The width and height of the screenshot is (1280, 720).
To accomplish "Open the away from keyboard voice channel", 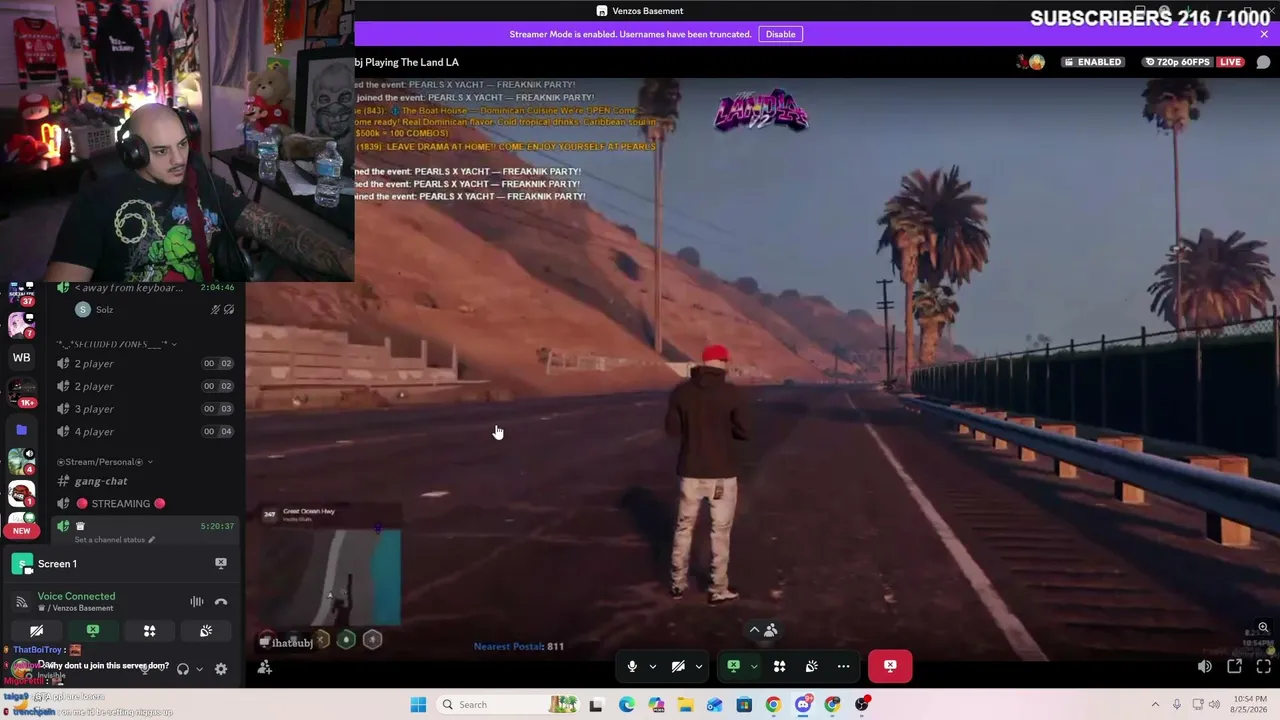I will click(146, 288).
